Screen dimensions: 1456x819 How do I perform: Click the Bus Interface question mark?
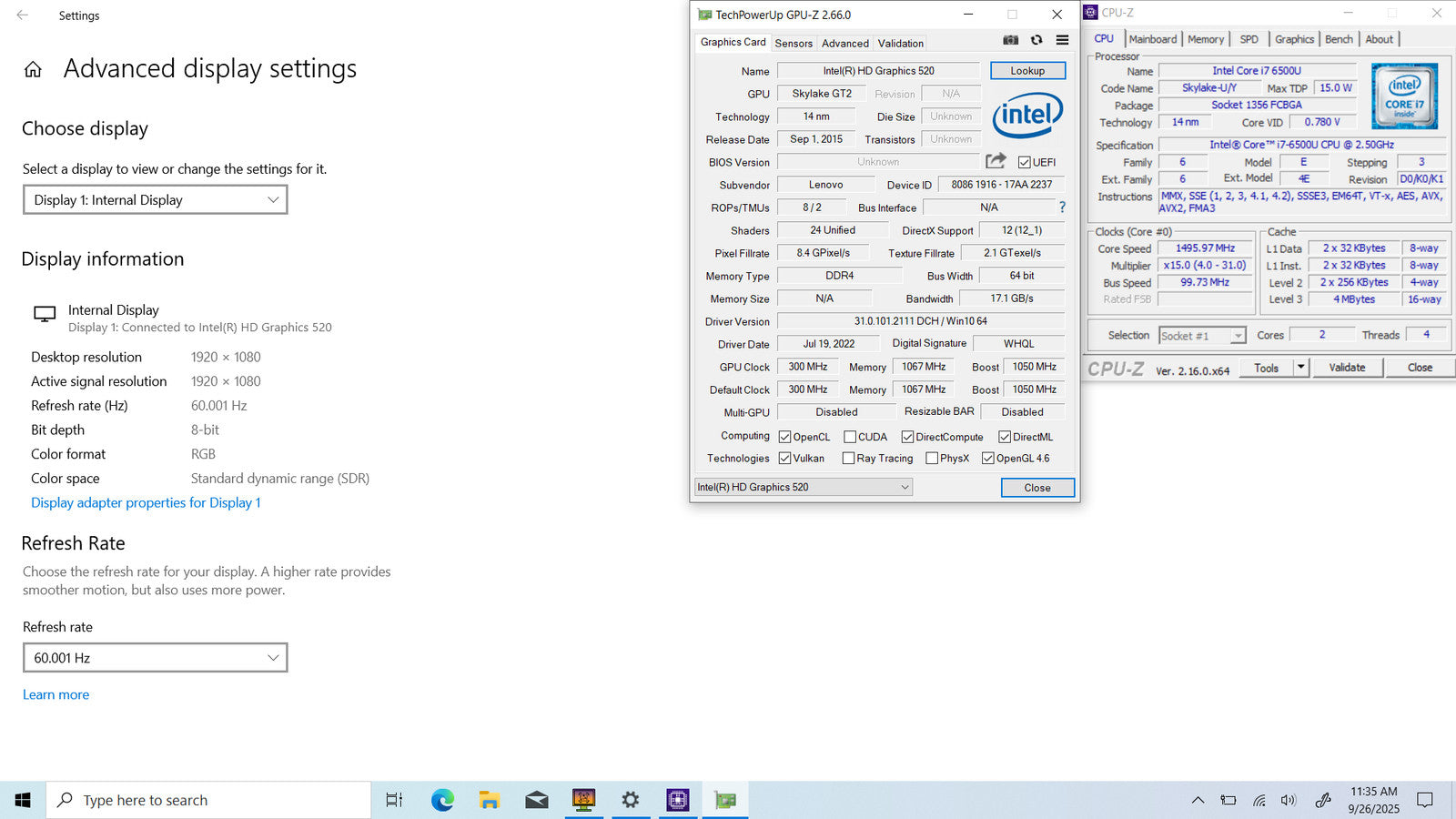[x=1062, y=207]
